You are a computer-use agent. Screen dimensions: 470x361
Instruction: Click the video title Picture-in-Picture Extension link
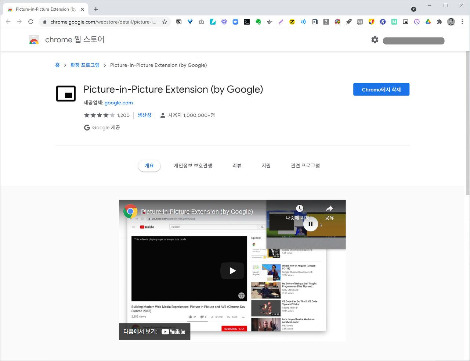coord(197,211)
